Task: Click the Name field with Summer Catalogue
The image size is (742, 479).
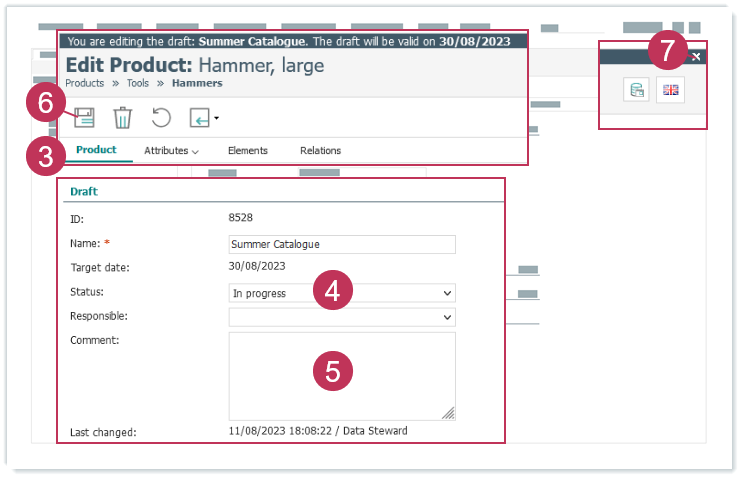Action: pyautogui.click(x=341, y=244)
